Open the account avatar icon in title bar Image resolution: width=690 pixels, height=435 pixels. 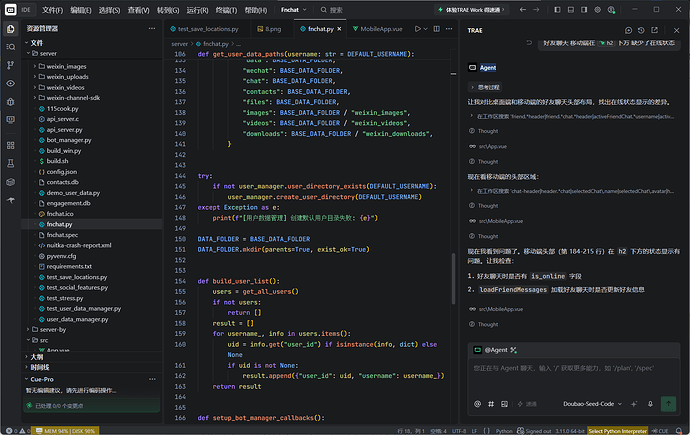(611, 10)
